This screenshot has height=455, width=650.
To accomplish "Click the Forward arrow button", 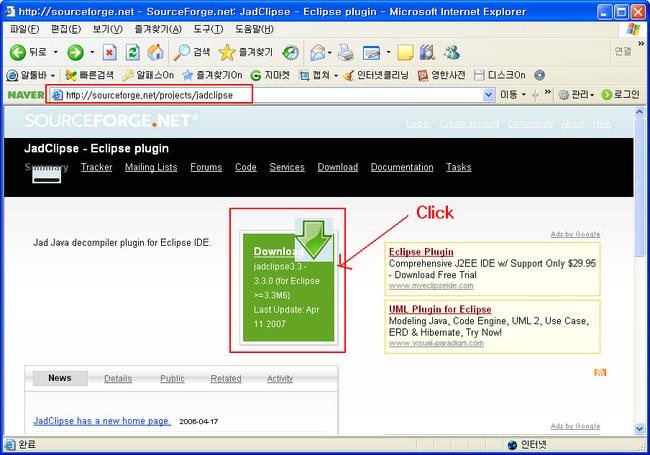I will coord(75,52).
